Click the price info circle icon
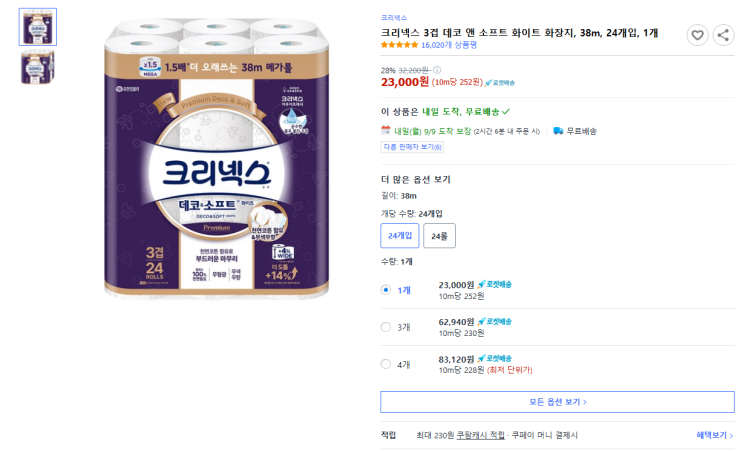 pyautogui.click(x=436, y=70)
